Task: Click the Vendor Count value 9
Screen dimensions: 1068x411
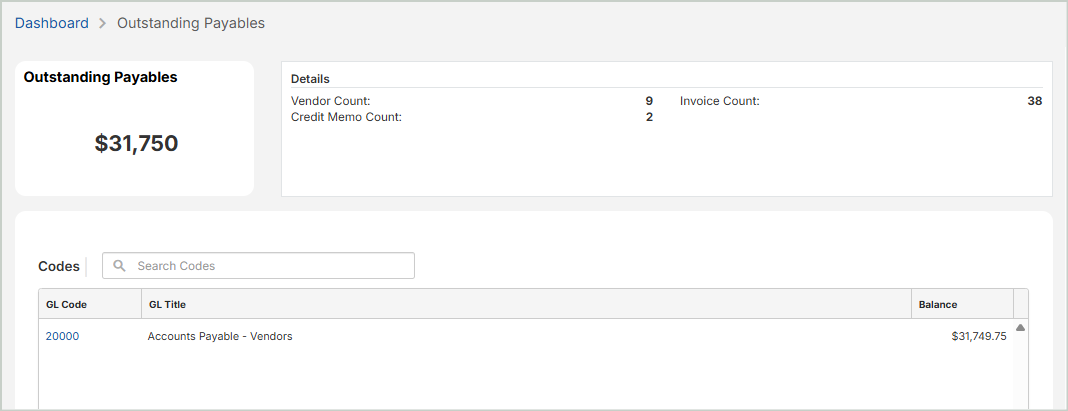Action: (649, 101)
